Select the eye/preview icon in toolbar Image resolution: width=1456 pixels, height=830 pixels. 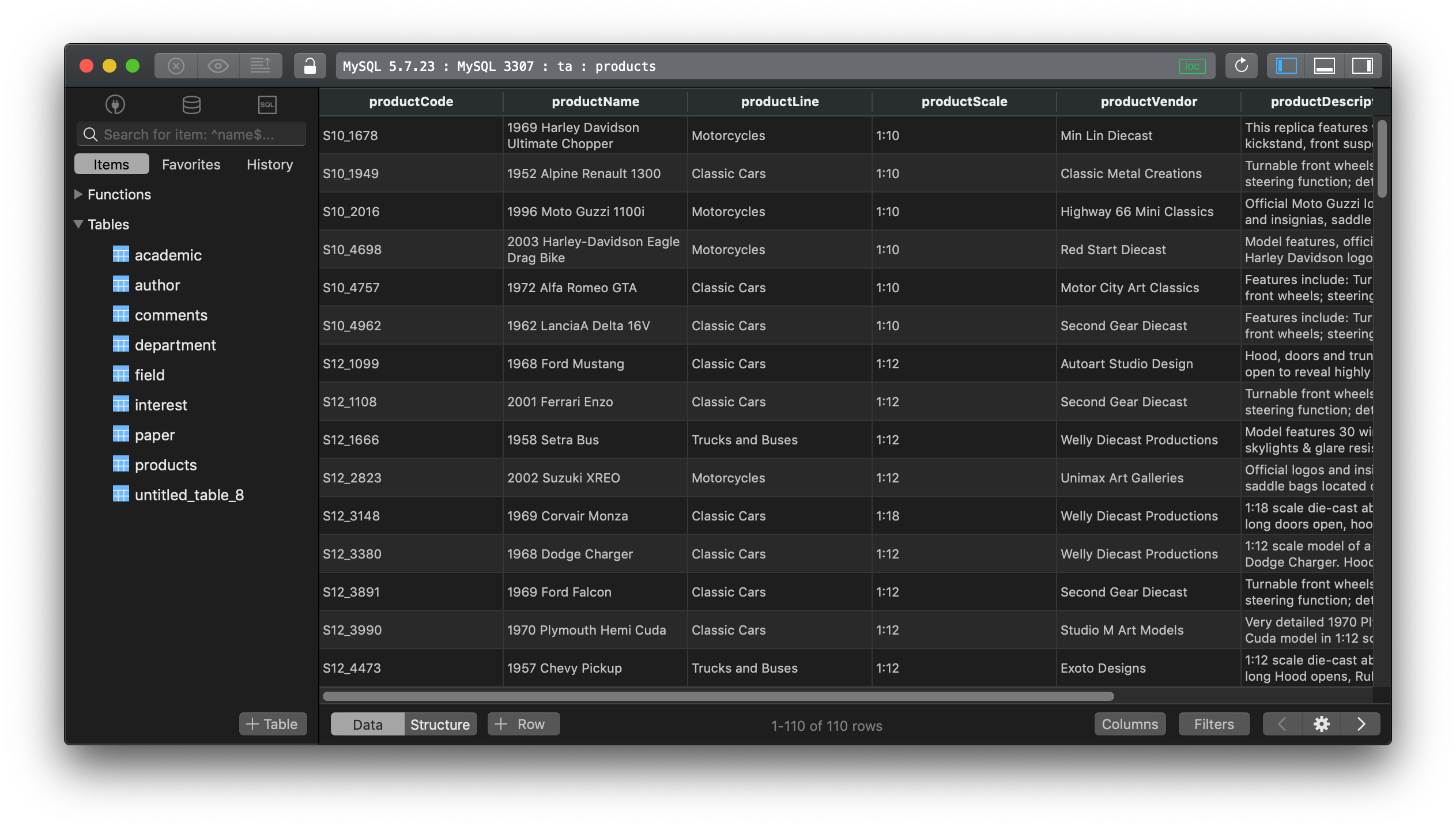218,65
